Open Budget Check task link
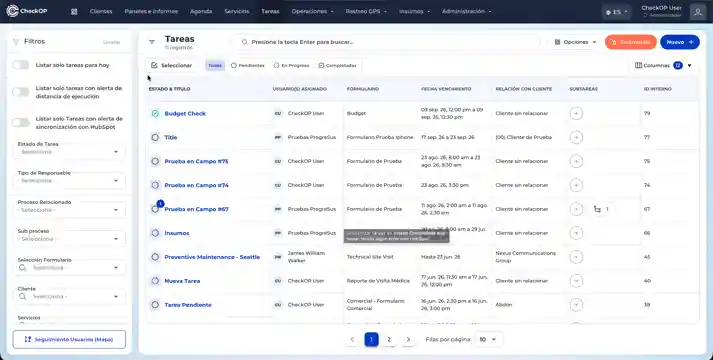The image size is (713, 360). click(x=185, y=113)
